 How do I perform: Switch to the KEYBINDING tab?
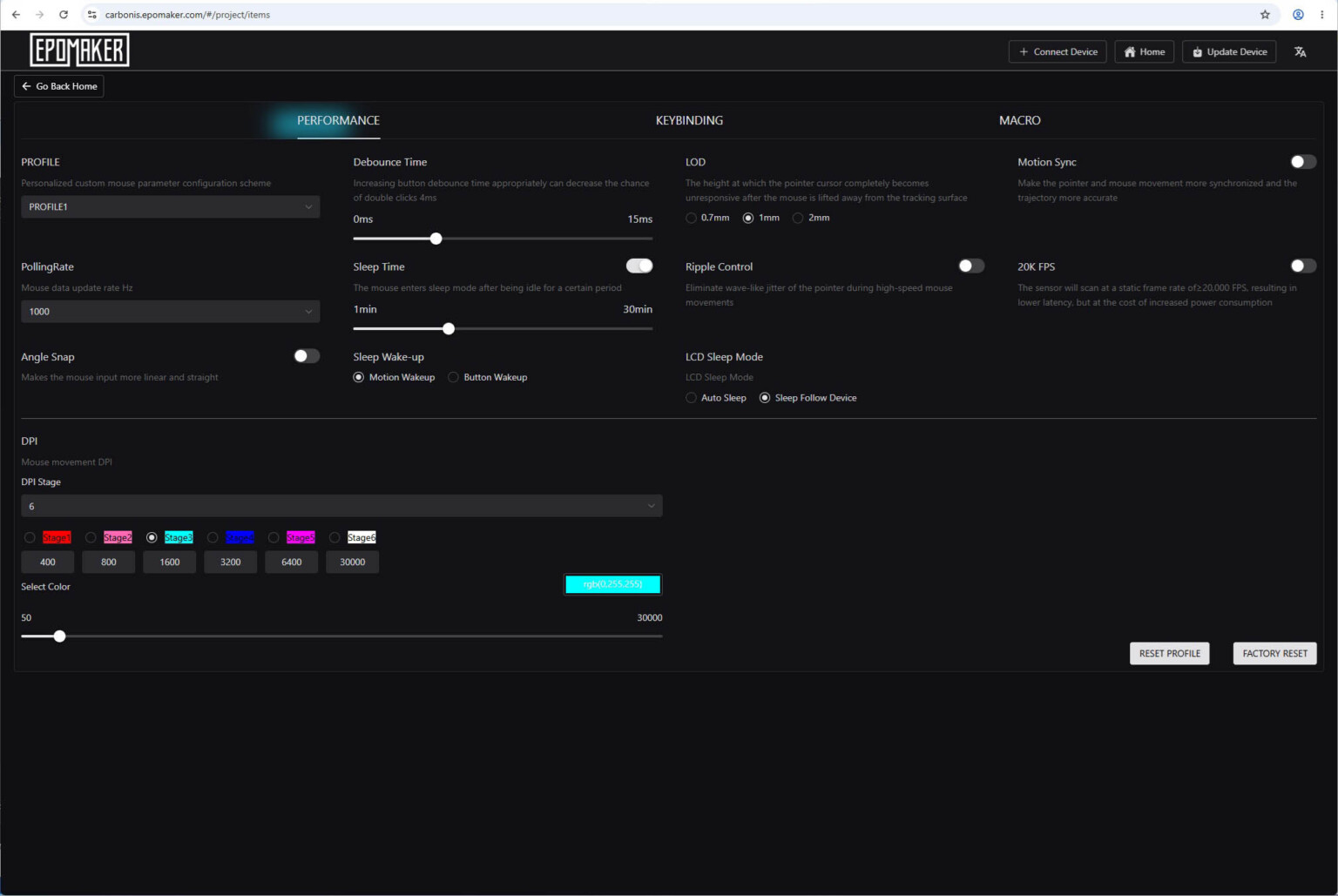[689, 120]
